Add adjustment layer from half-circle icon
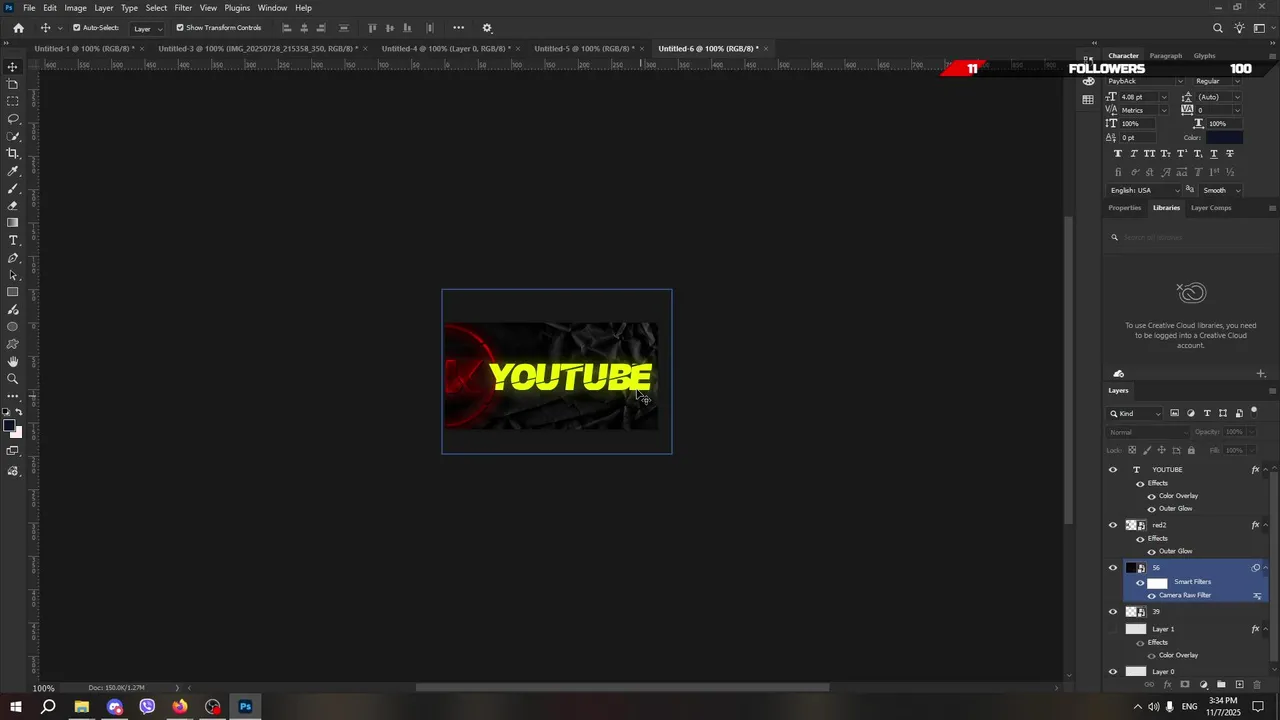 [1203, 685]
